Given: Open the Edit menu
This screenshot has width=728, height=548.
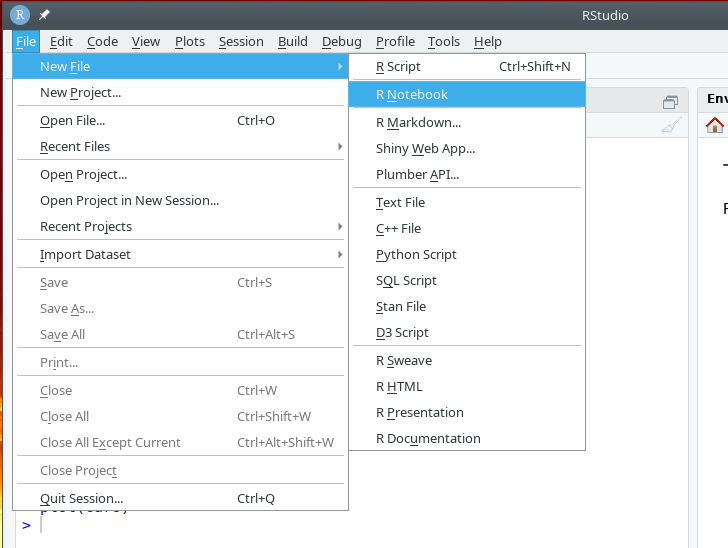Looking at the screenshot, I should pyautogui.click(x=61, y=42).
